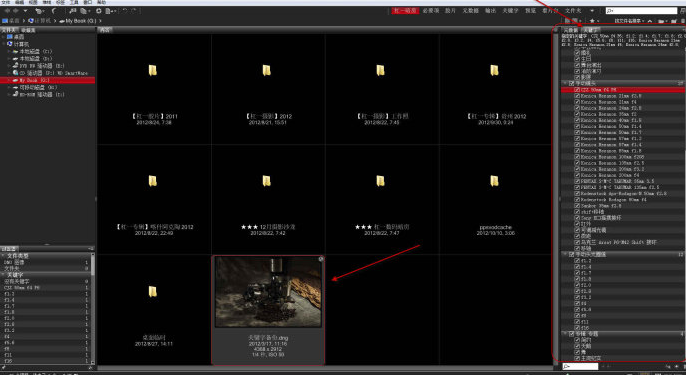
Task: Rotate counterclockwise using the toolbar icon
Action: pyautogui.click(x=124, y=11)
